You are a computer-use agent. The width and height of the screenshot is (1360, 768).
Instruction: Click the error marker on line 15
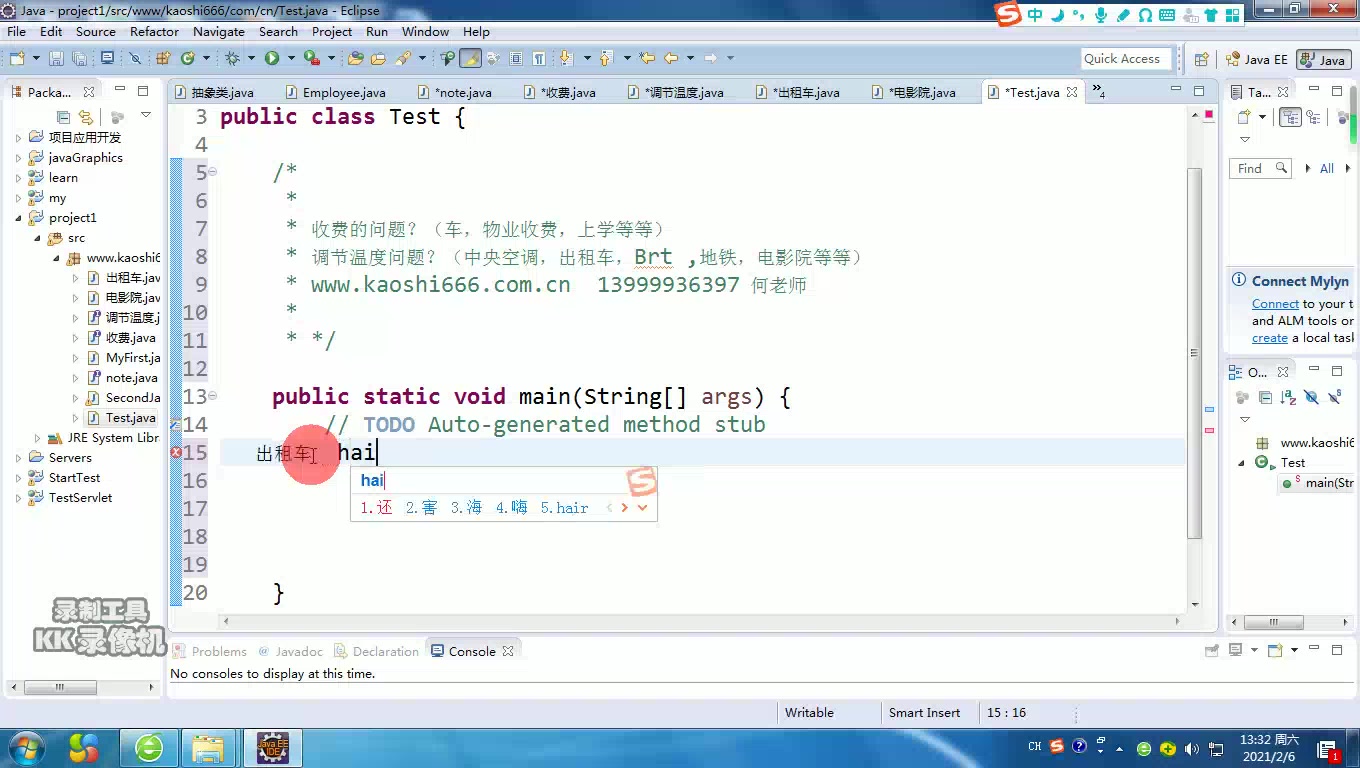(176, 453)
